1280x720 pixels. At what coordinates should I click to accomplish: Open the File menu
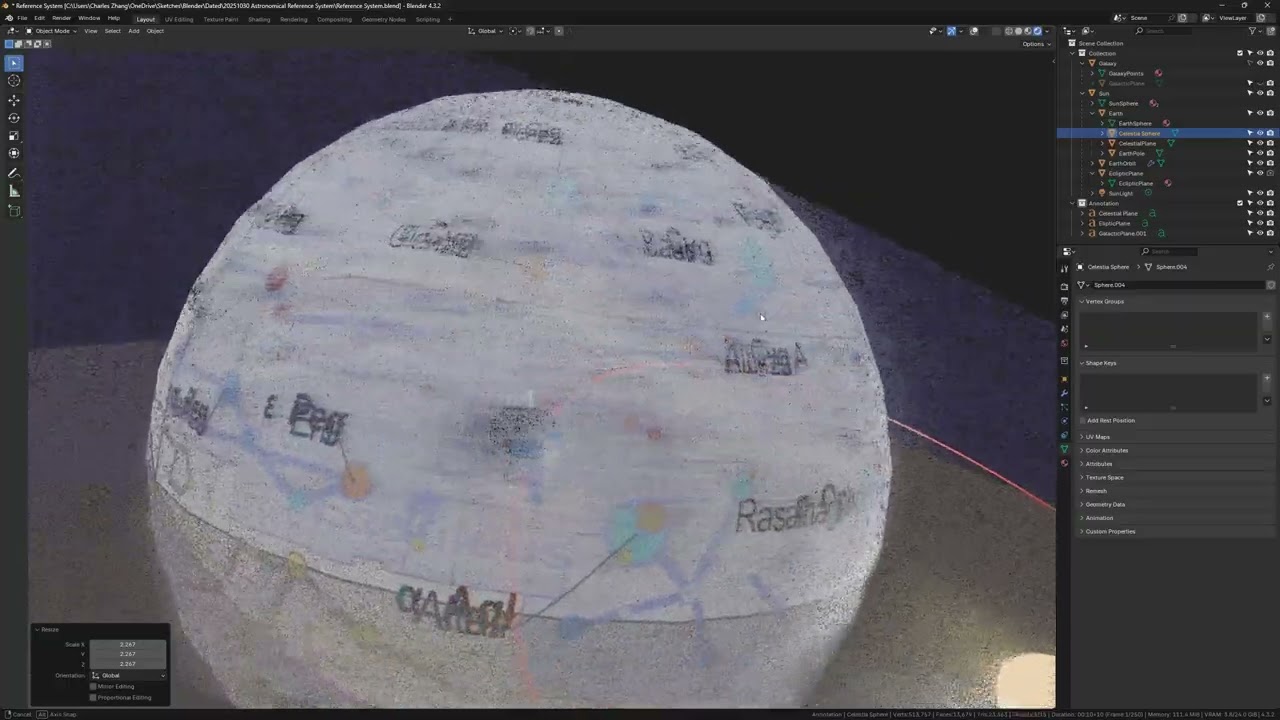(22, 18)
